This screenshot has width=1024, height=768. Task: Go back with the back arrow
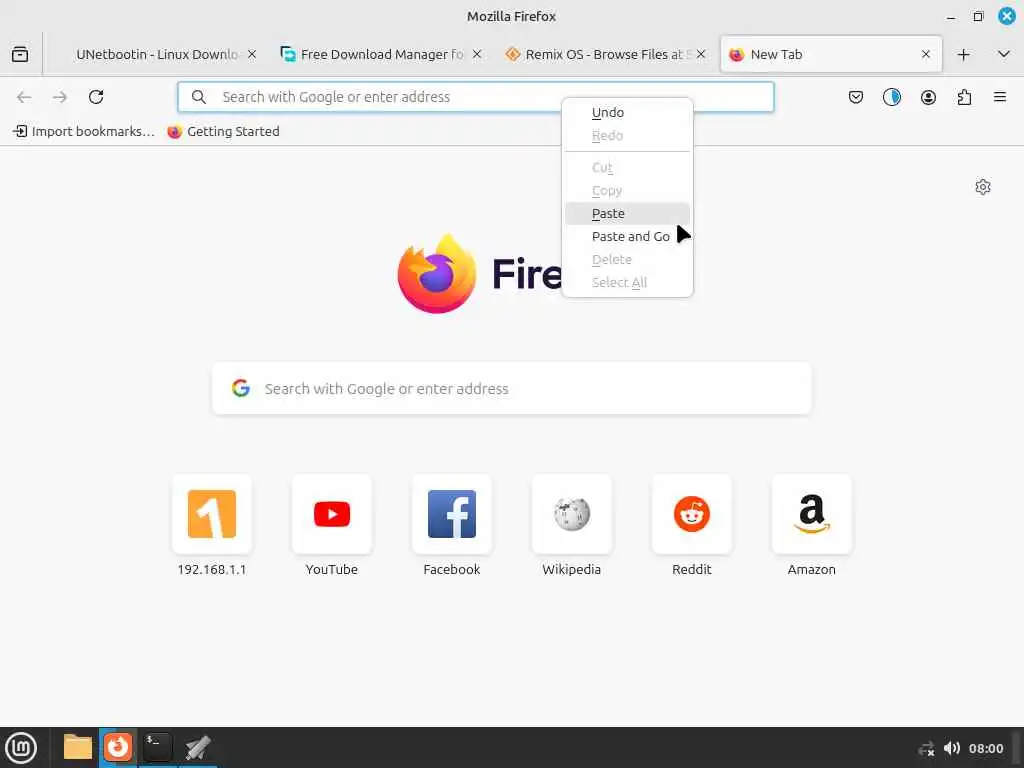(24, 97)
